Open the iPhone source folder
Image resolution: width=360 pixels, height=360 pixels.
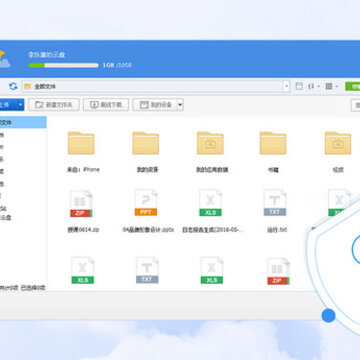81,143
